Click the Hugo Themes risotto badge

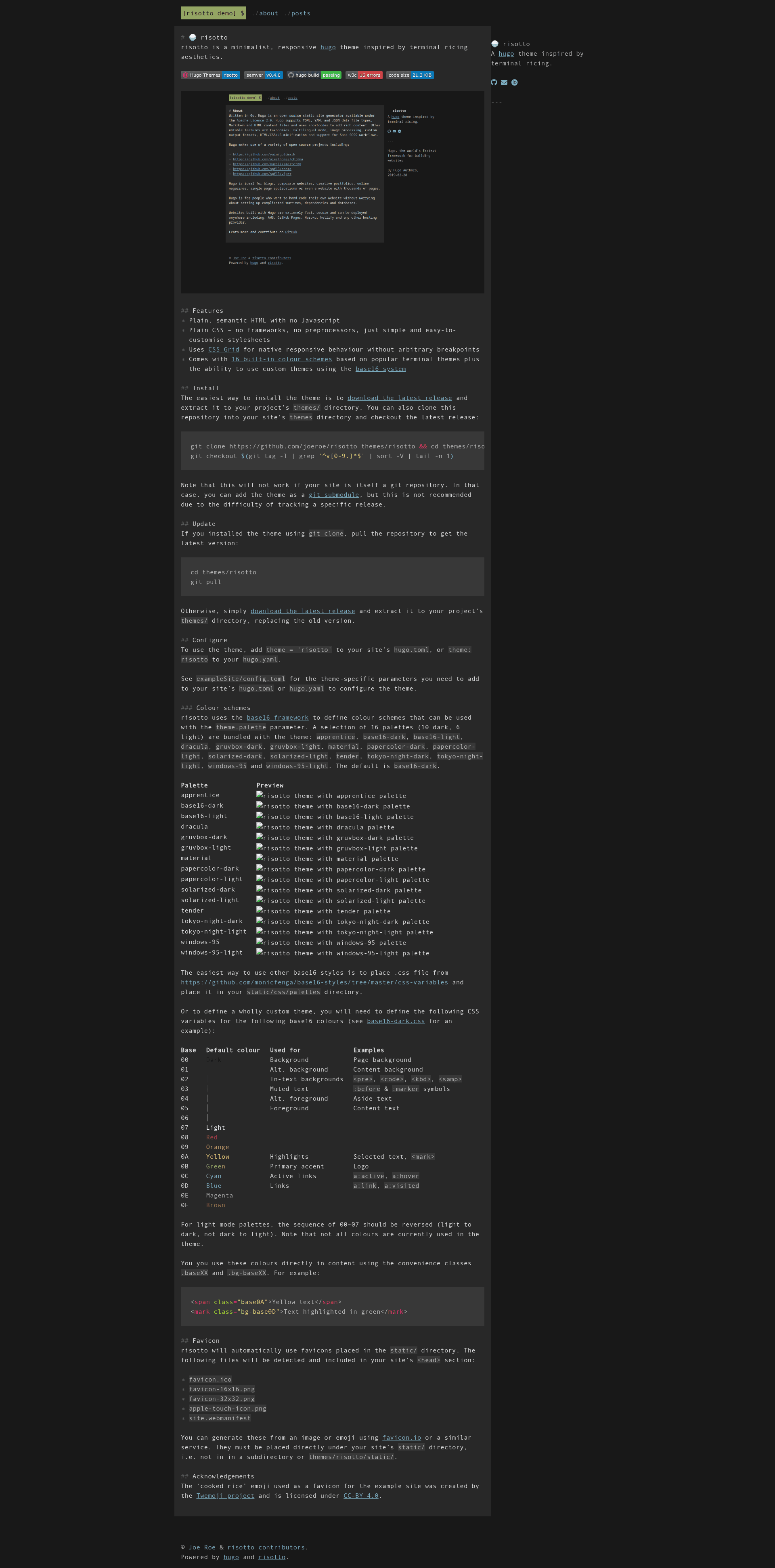coord(211,75)
